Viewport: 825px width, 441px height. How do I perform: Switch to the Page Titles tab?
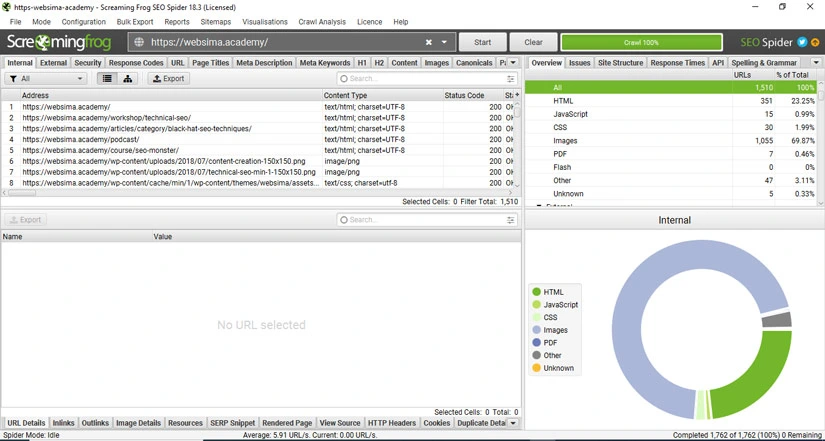point(210,63)
